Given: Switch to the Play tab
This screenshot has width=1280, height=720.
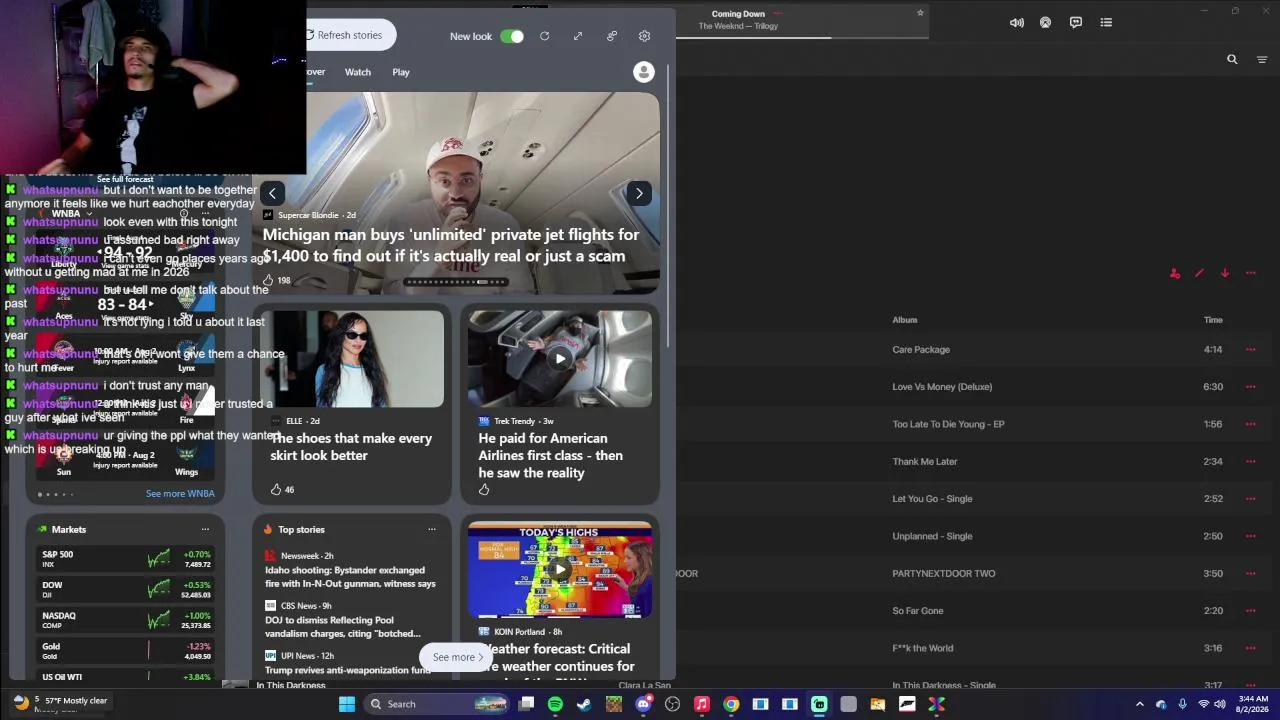Looking at the screenshot, I should 401,72.
